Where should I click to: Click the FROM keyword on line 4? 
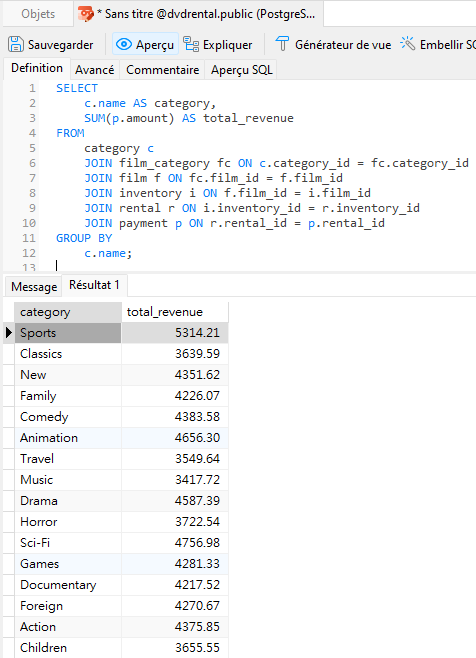click(70, 133)
